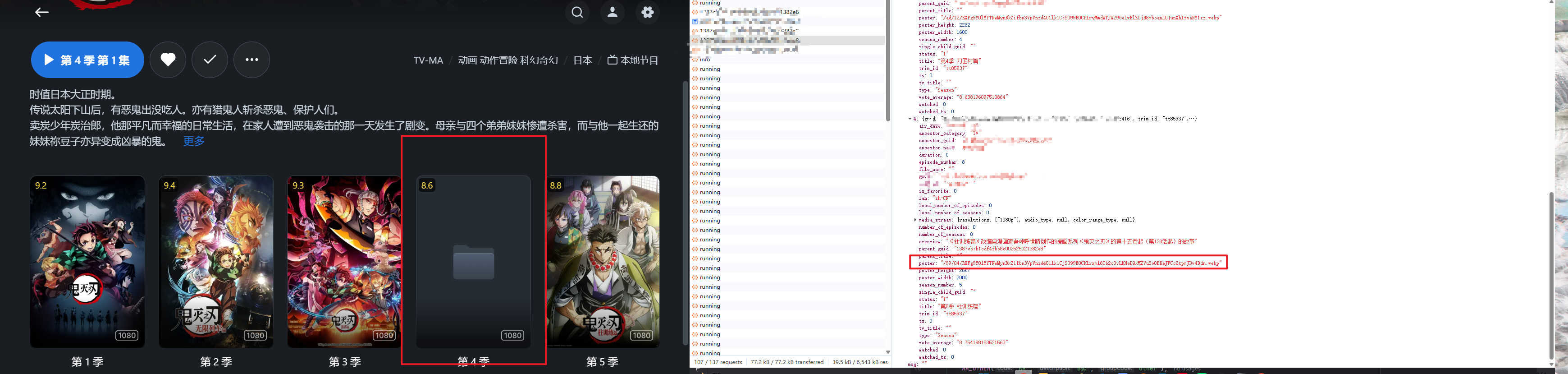Click the 77.2 kB transferred status
The image size is (1568, 374).
787,362
